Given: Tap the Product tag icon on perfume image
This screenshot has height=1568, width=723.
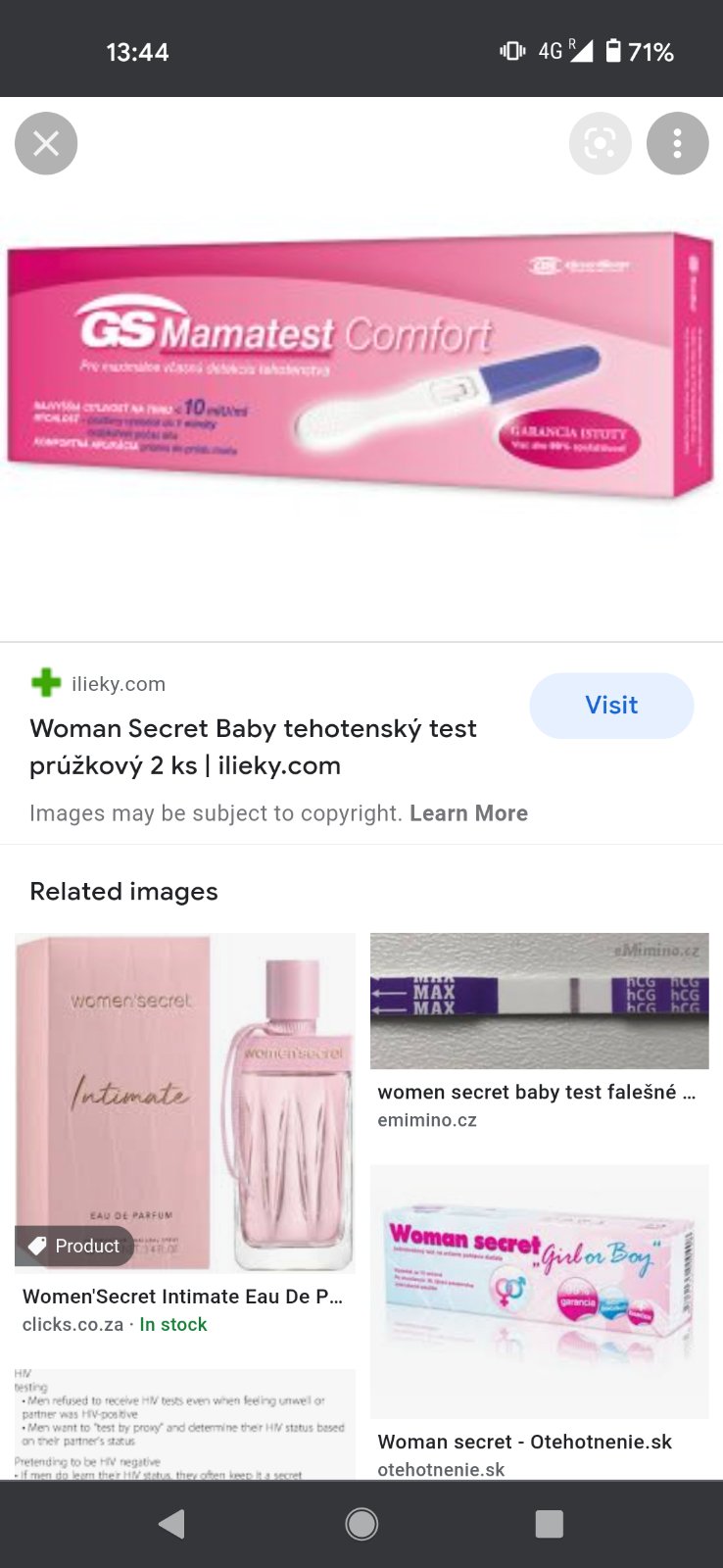Looking at the screenshot, I should pyautogui.click(x=38, y=1246).
